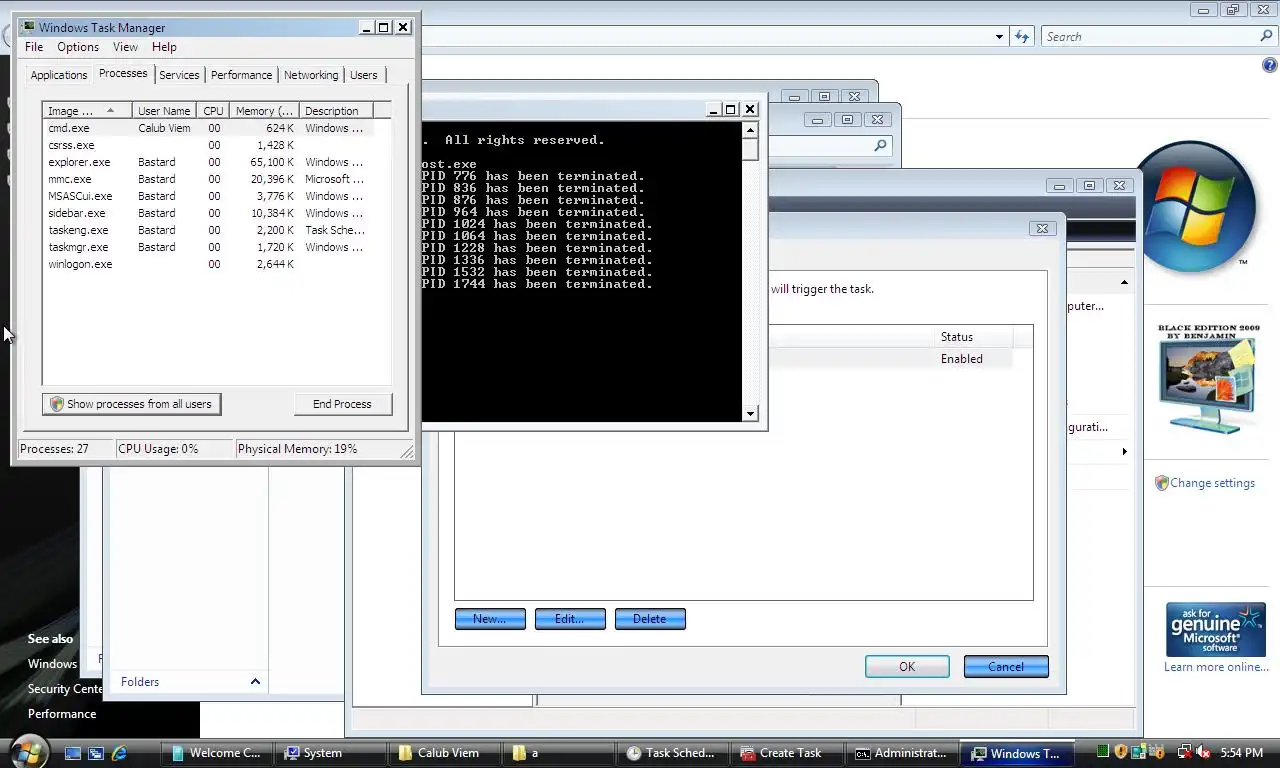Click command prompt scrollbar down arrow

coord(750,413)
